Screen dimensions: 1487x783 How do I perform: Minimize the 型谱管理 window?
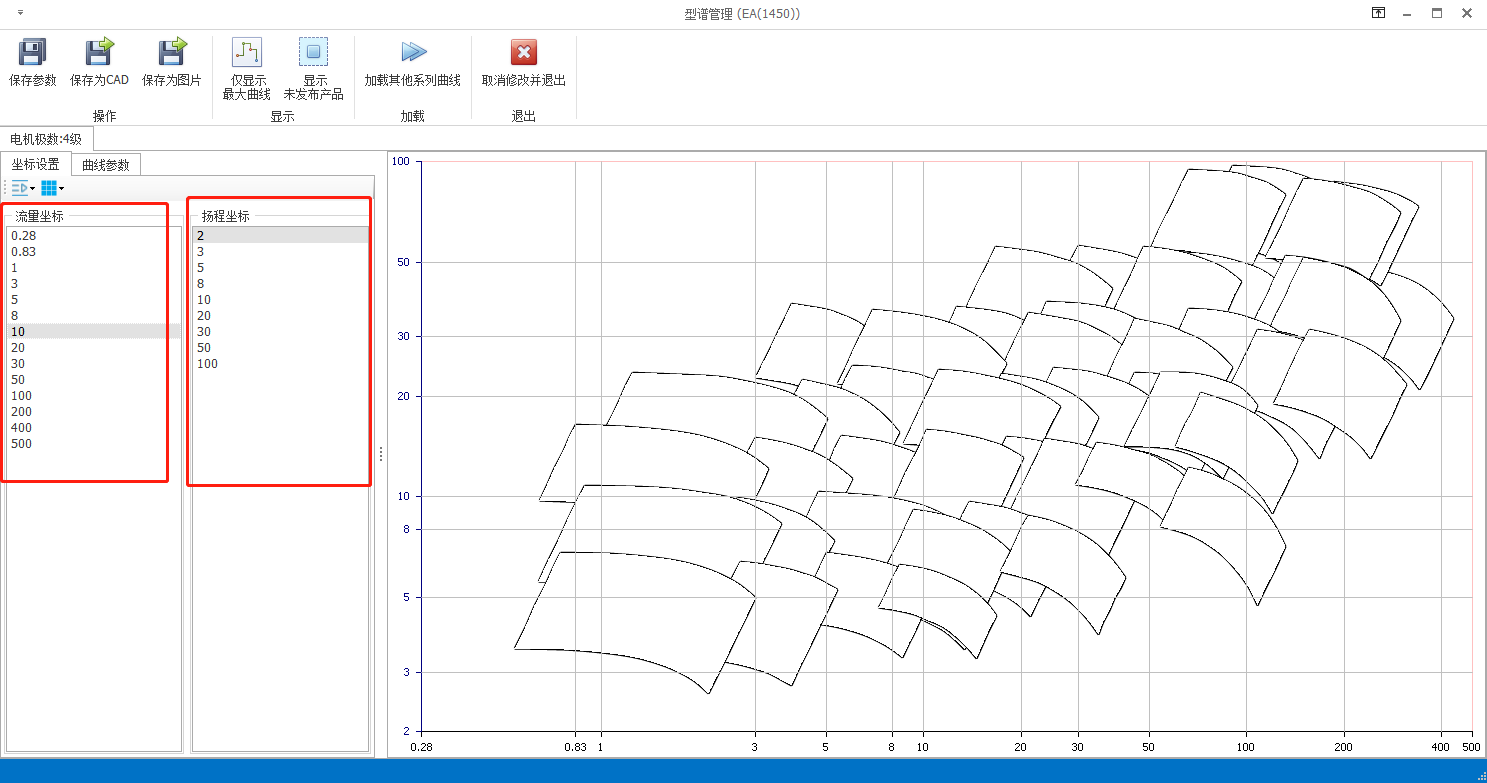tap(1407, 13)
